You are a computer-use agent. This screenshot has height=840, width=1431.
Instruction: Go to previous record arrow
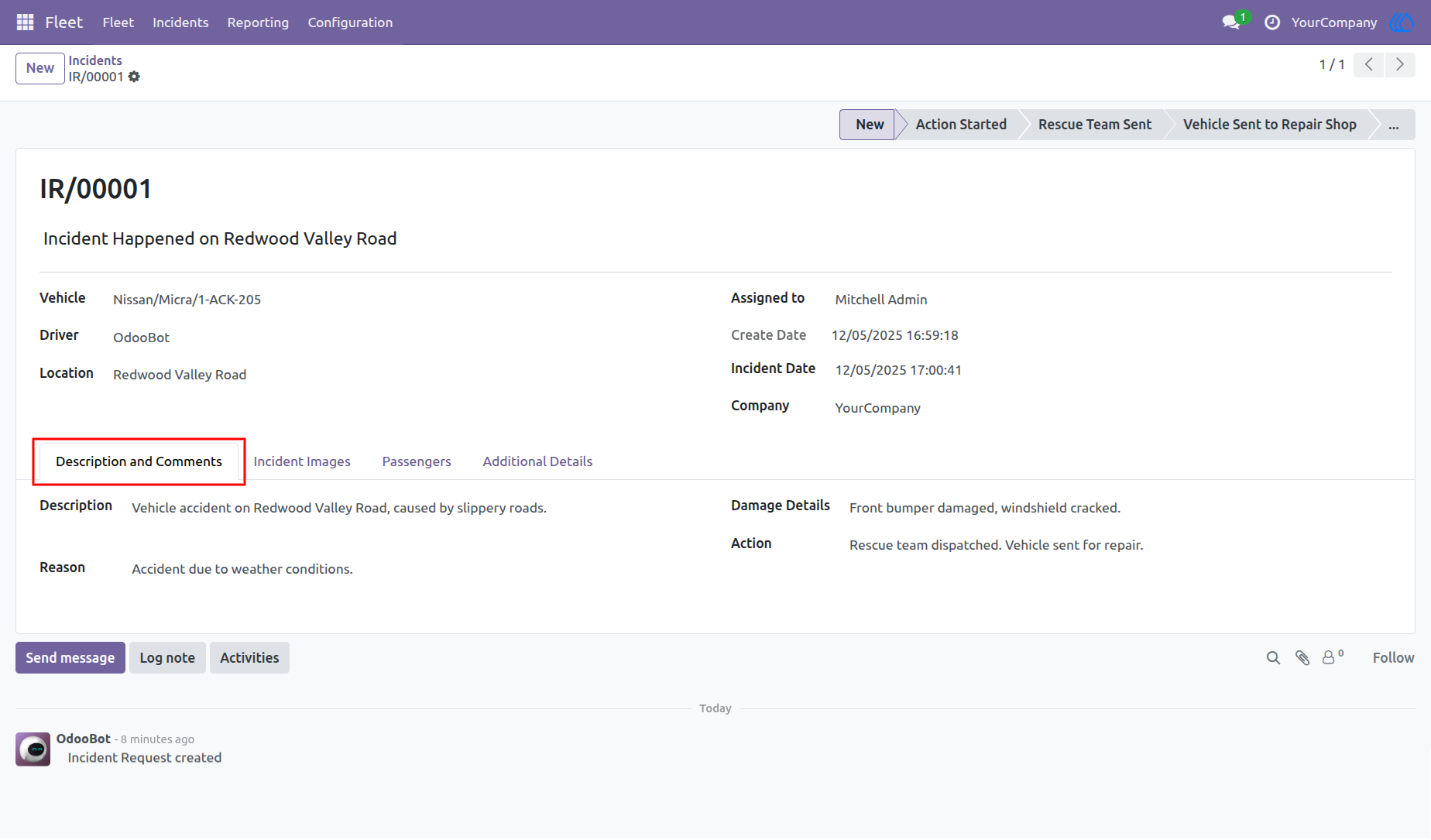1369,65
